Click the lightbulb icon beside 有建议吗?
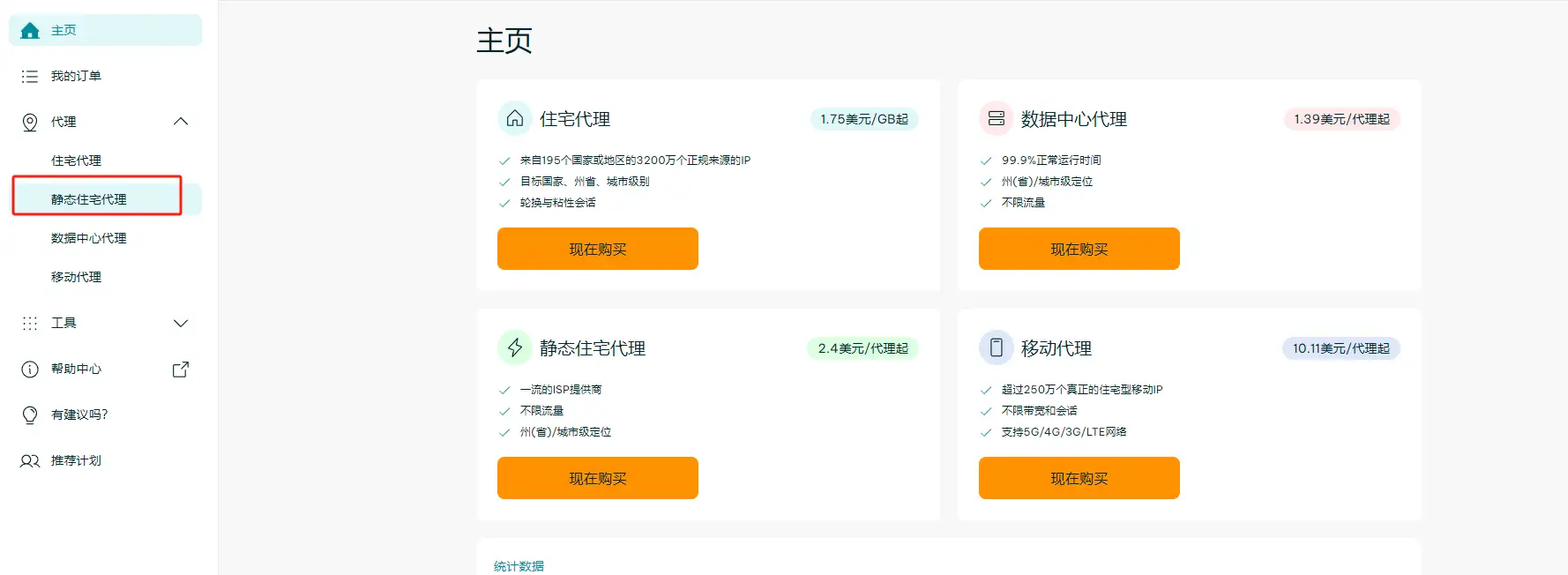The image size is (1568, 575). (x=30, y=415)
